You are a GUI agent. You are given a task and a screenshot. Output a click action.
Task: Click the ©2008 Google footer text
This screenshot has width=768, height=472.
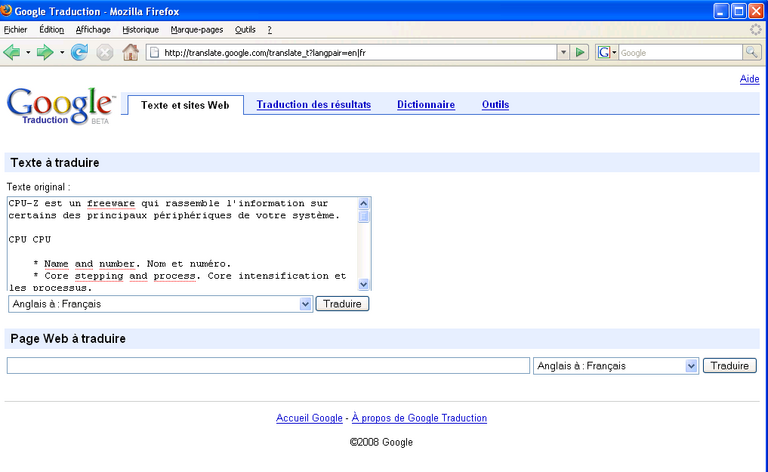[x=381, y=442]
